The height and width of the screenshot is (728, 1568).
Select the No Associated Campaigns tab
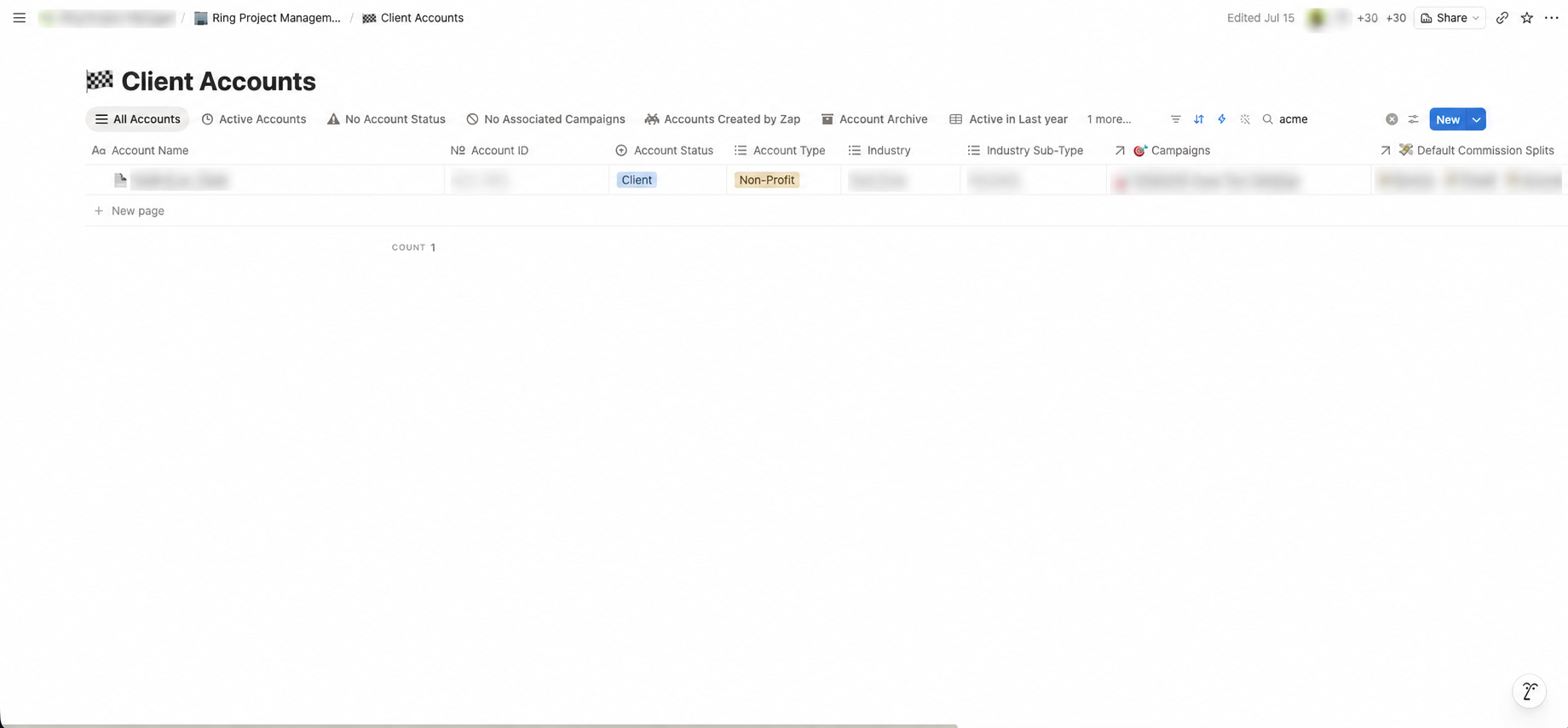[545, 119]
